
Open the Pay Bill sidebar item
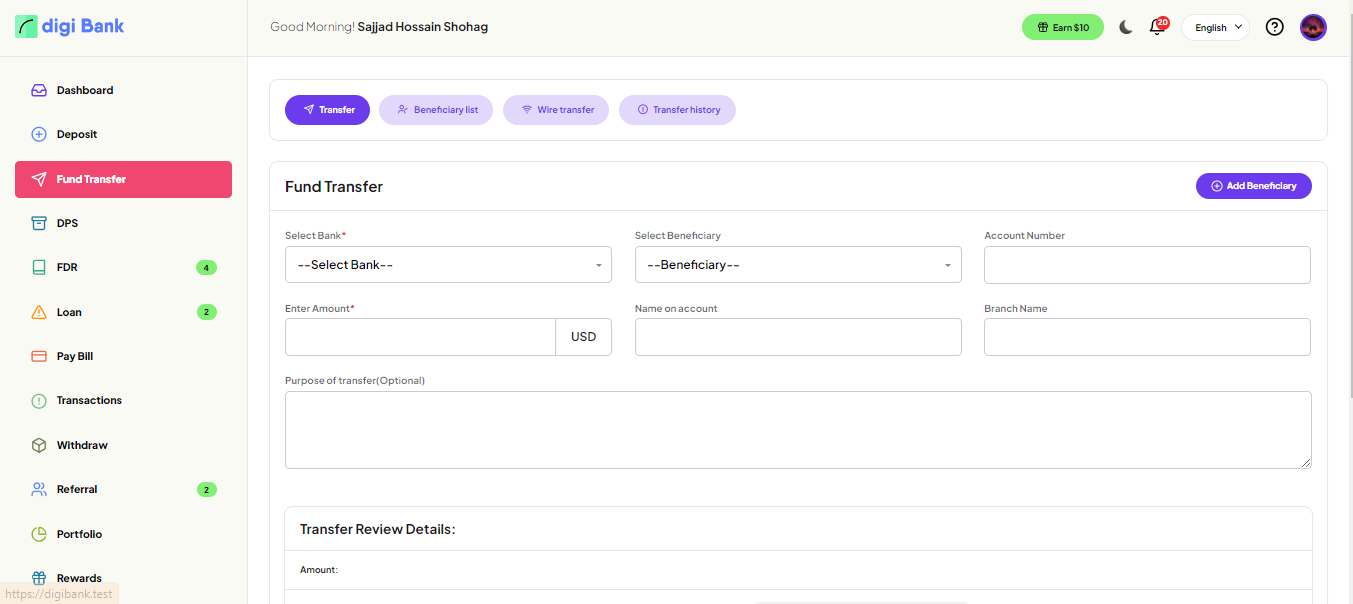coord(75,356)
